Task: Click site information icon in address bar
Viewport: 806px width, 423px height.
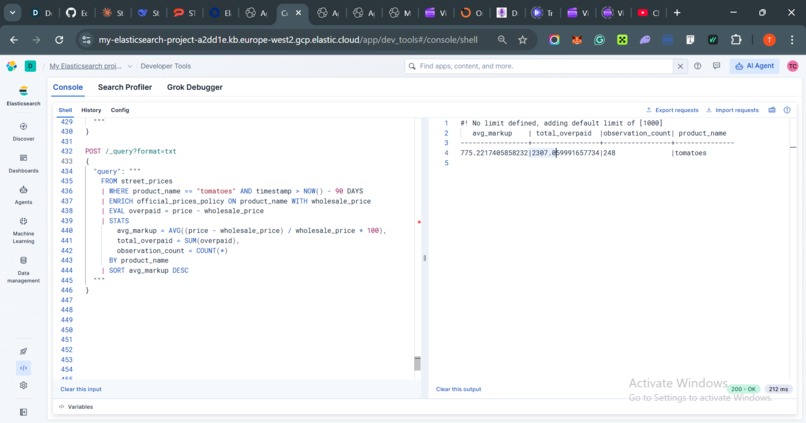Action: click(x=86, y=40)
